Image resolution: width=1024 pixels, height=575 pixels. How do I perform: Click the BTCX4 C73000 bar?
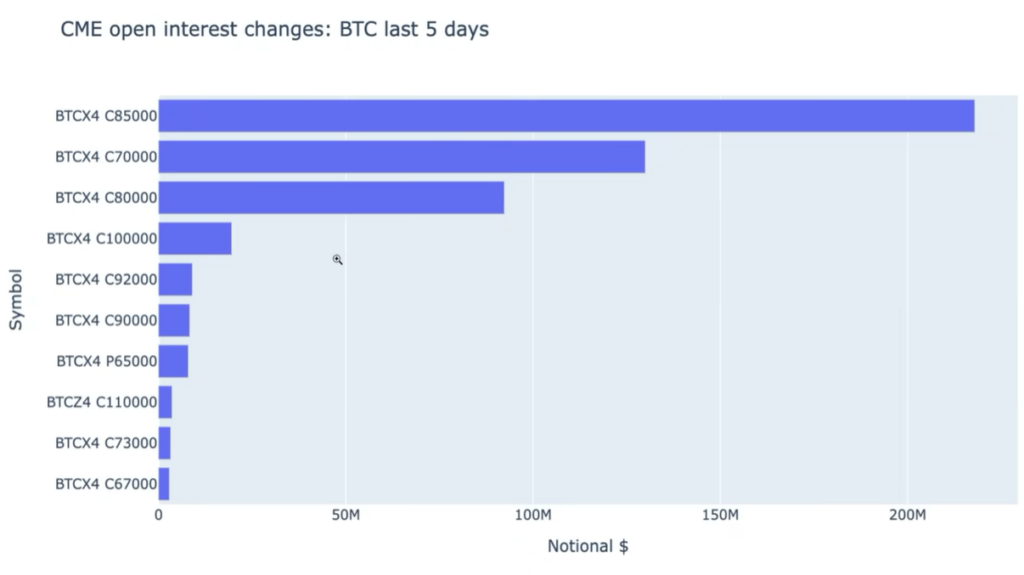[x=164, y=444]
